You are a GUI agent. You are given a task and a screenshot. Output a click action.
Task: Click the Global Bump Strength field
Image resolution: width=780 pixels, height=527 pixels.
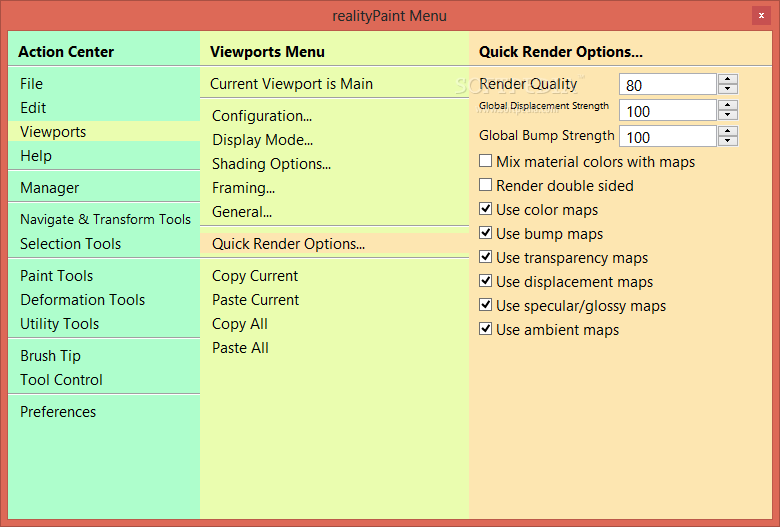tap(668, 136)
